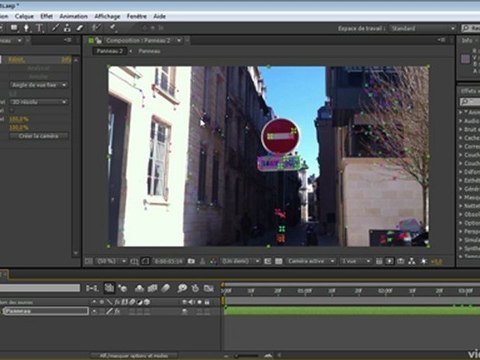Switch to the Panneau 2 composition tab
Viewport: 480px width, 360px height.
tap(110, 51)
